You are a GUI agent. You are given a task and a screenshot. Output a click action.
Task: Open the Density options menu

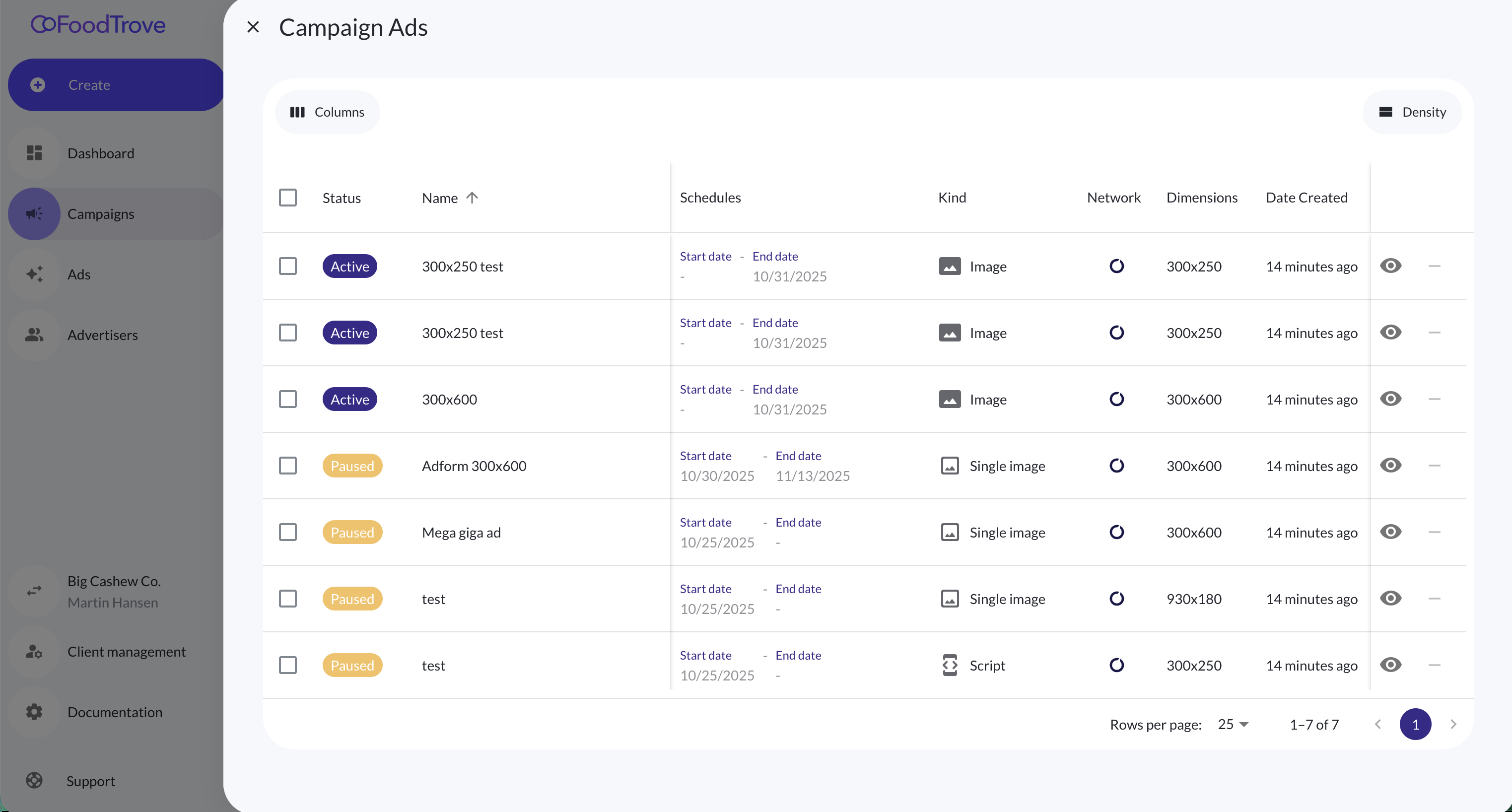pos(1412,112)
